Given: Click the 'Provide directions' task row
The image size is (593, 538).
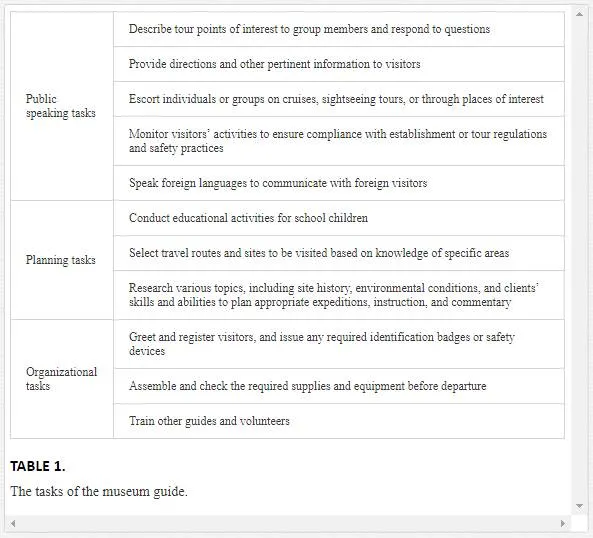Looking at the screenshot, I should click(339, 64).
